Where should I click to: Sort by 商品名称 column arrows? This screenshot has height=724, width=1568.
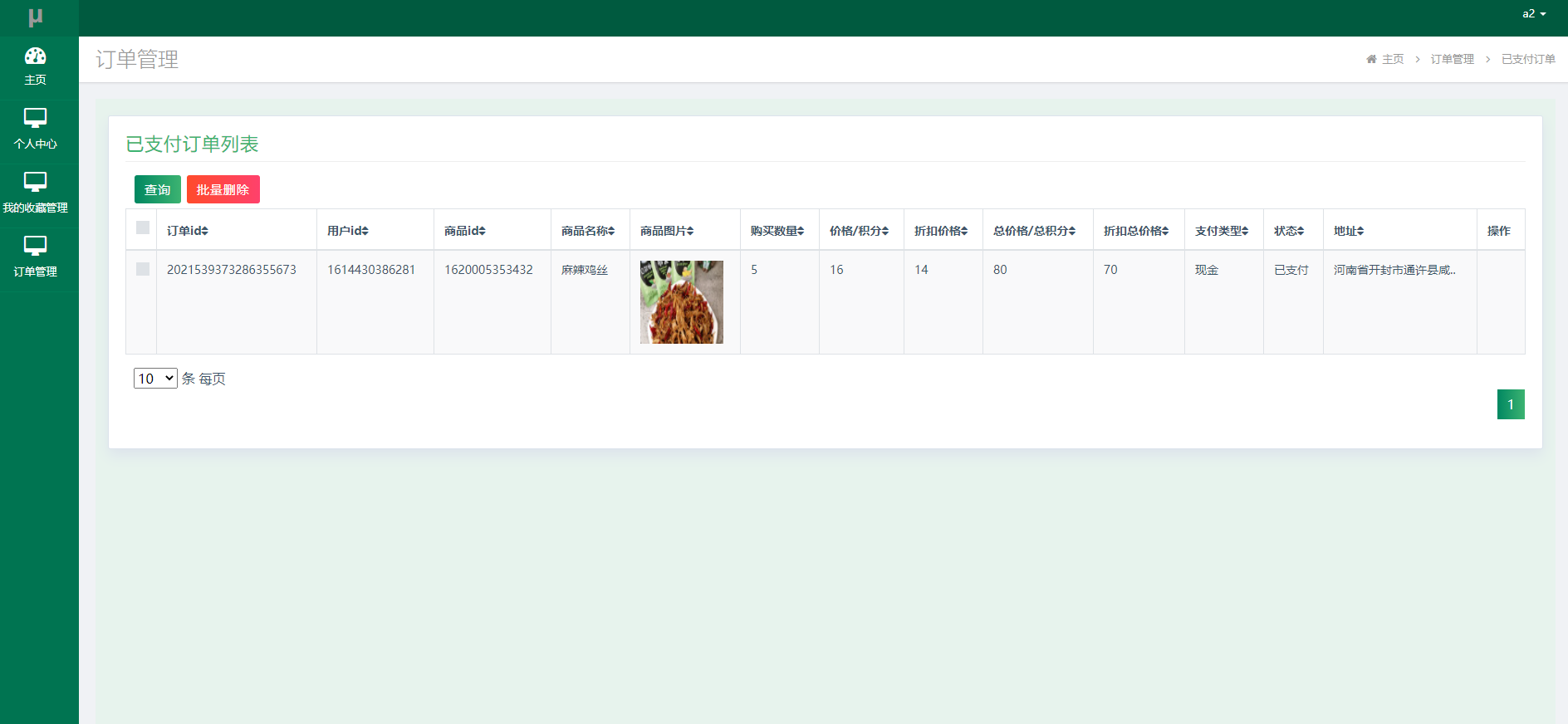[x=611, y=231]
